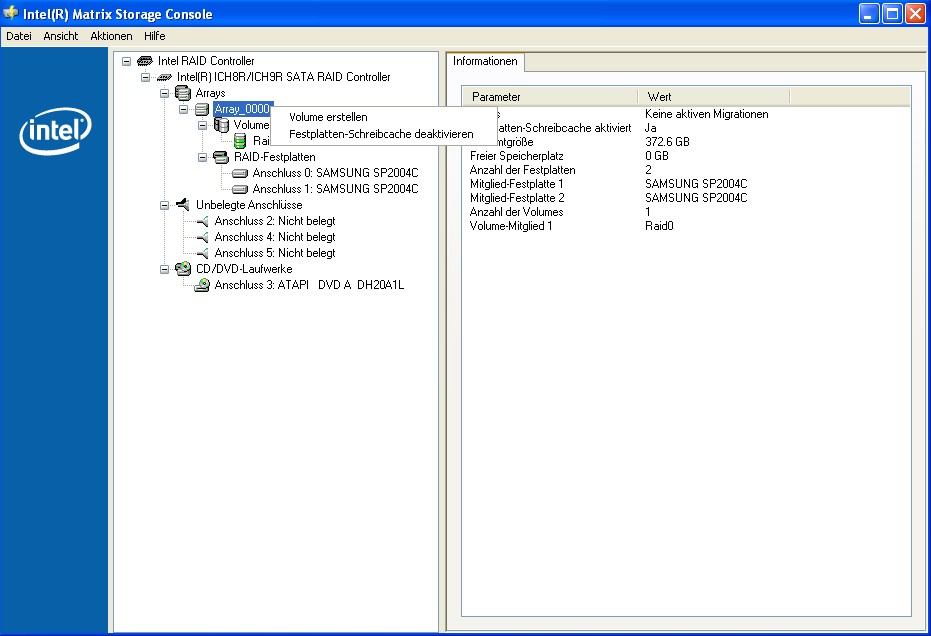Select Anschluss 5: Nicht belegt
931x636 pixels.
pos(275,253)
